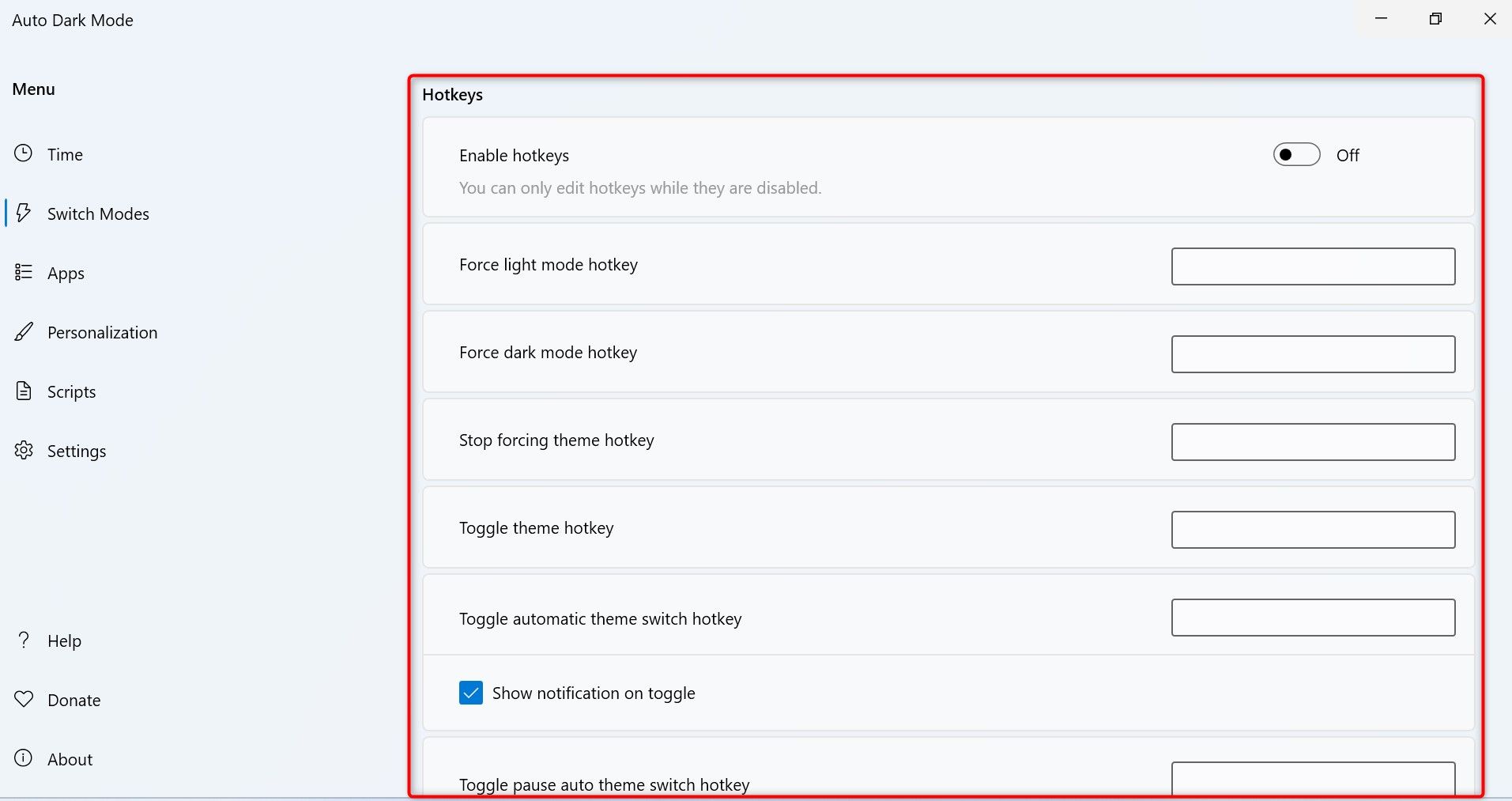Click the Help question mark icon
This screenshot has width=1512, height=801.
(24, 640)
